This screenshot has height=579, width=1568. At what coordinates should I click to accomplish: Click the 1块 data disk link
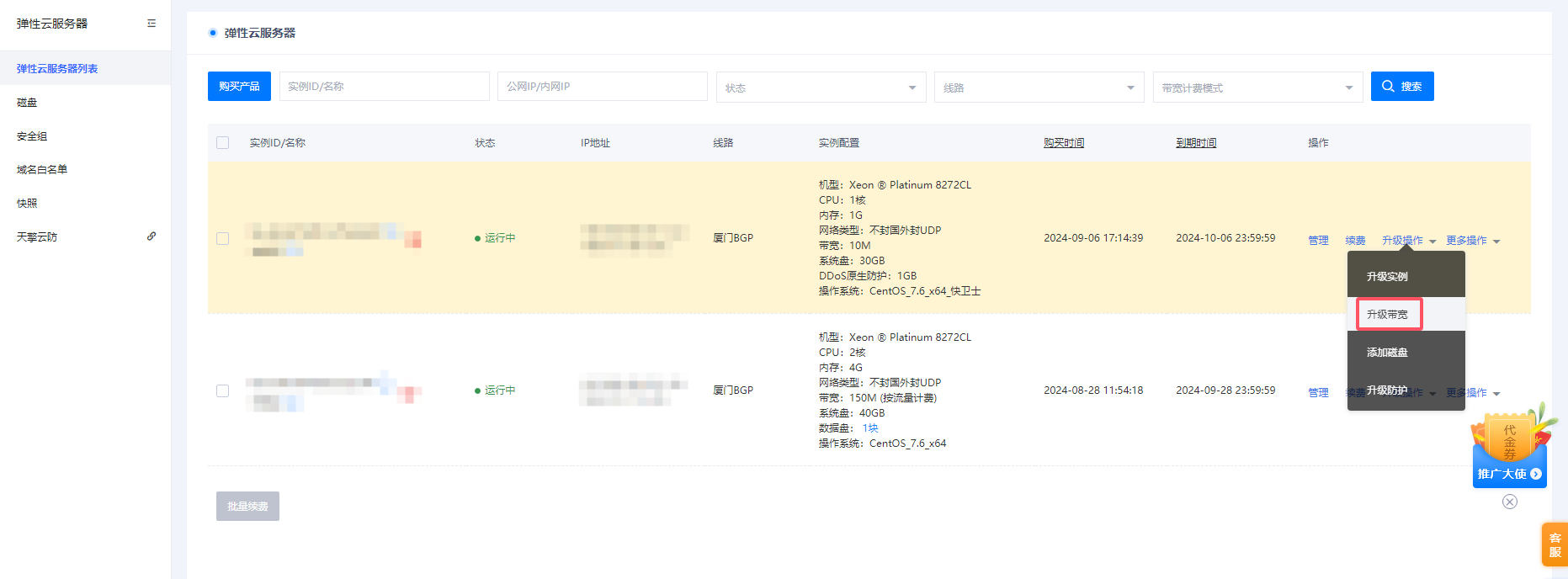[869, 428]
